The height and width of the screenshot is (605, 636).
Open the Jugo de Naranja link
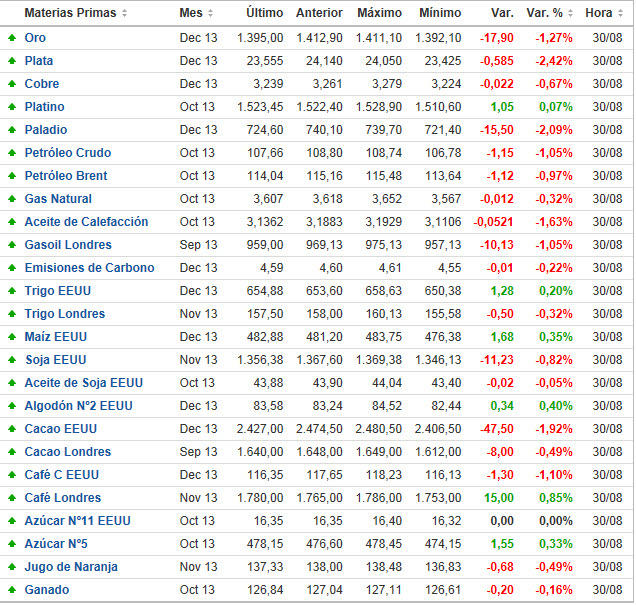(71, 567)
